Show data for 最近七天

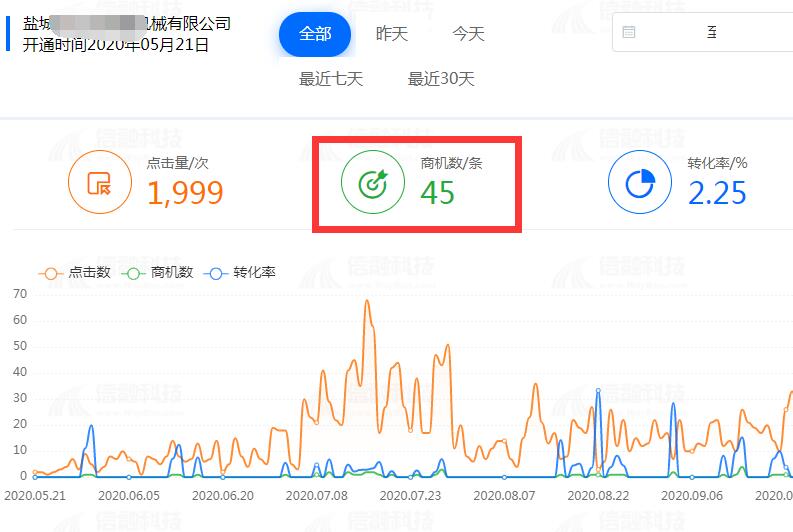coord(331,79)
